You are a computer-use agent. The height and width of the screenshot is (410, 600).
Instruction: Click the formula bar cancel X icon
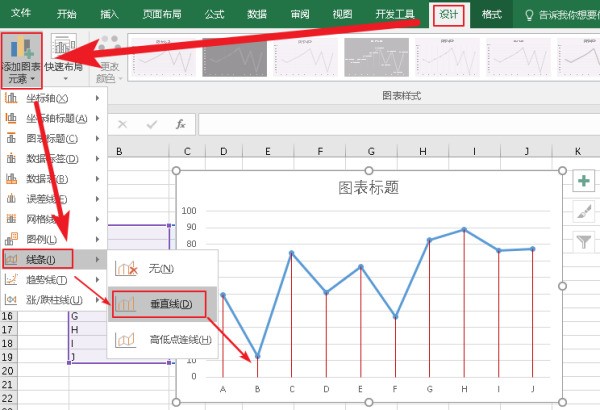[122, 124]
